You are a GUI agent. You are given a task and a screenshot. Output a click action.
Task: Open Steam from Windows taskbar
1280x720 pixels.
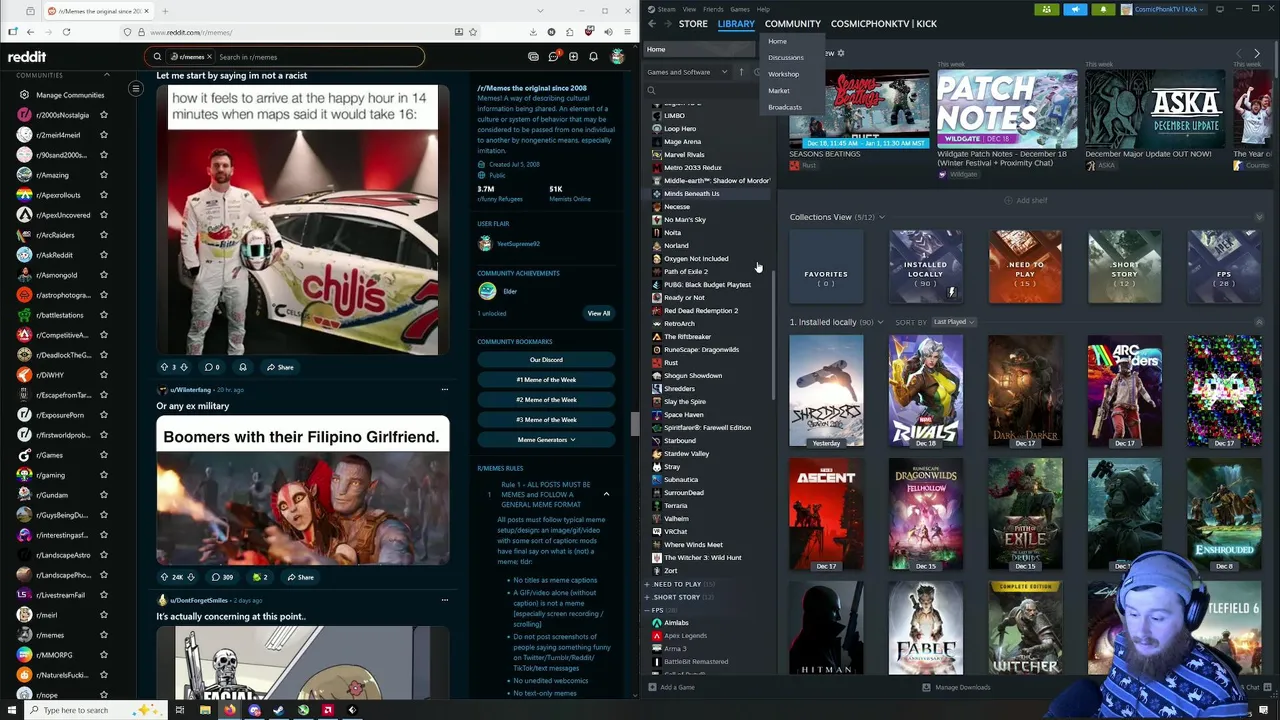pos(278,710)
